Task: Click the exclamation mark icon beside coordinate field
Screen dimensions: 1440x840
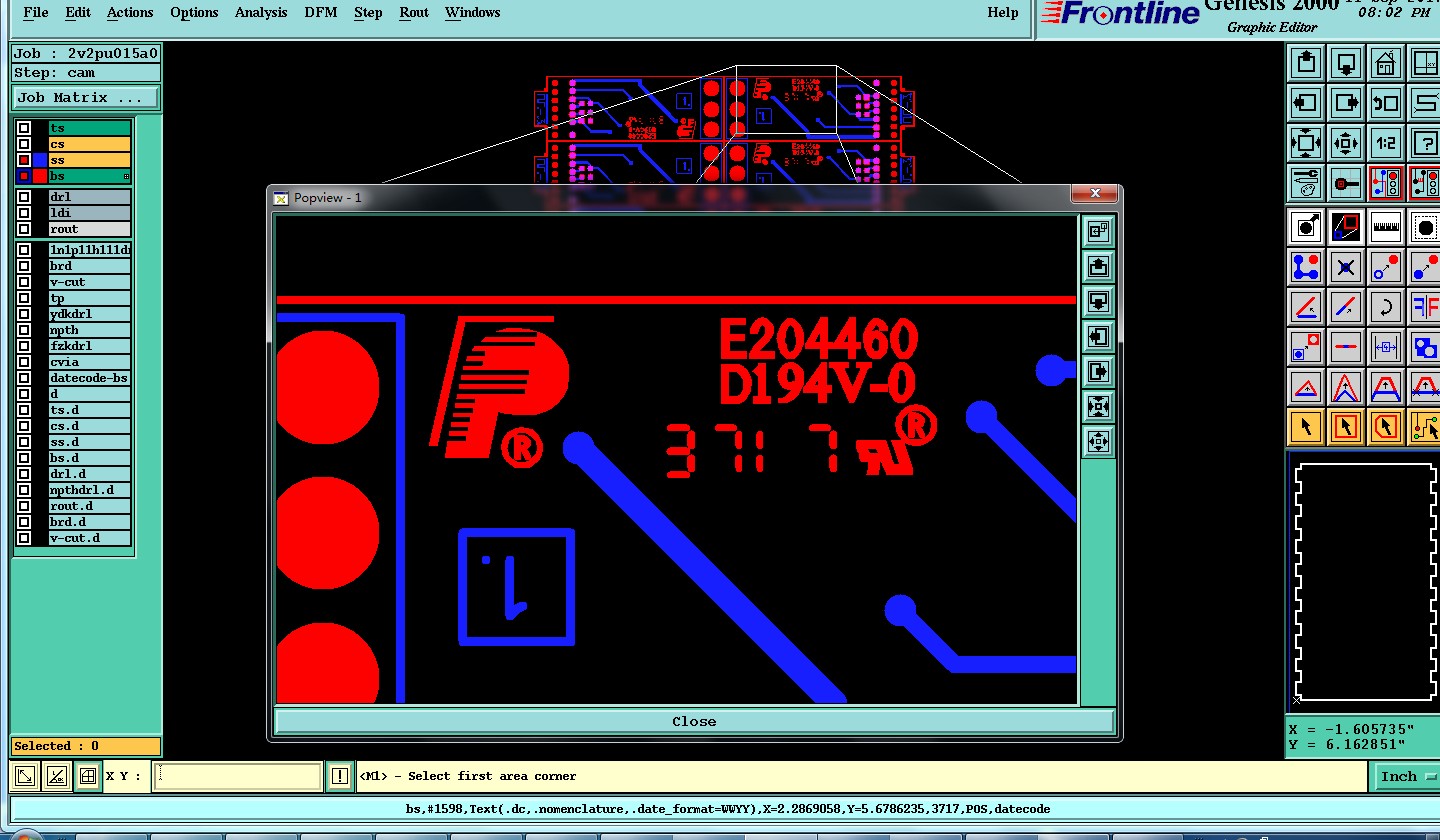Action: pos(340,776)
